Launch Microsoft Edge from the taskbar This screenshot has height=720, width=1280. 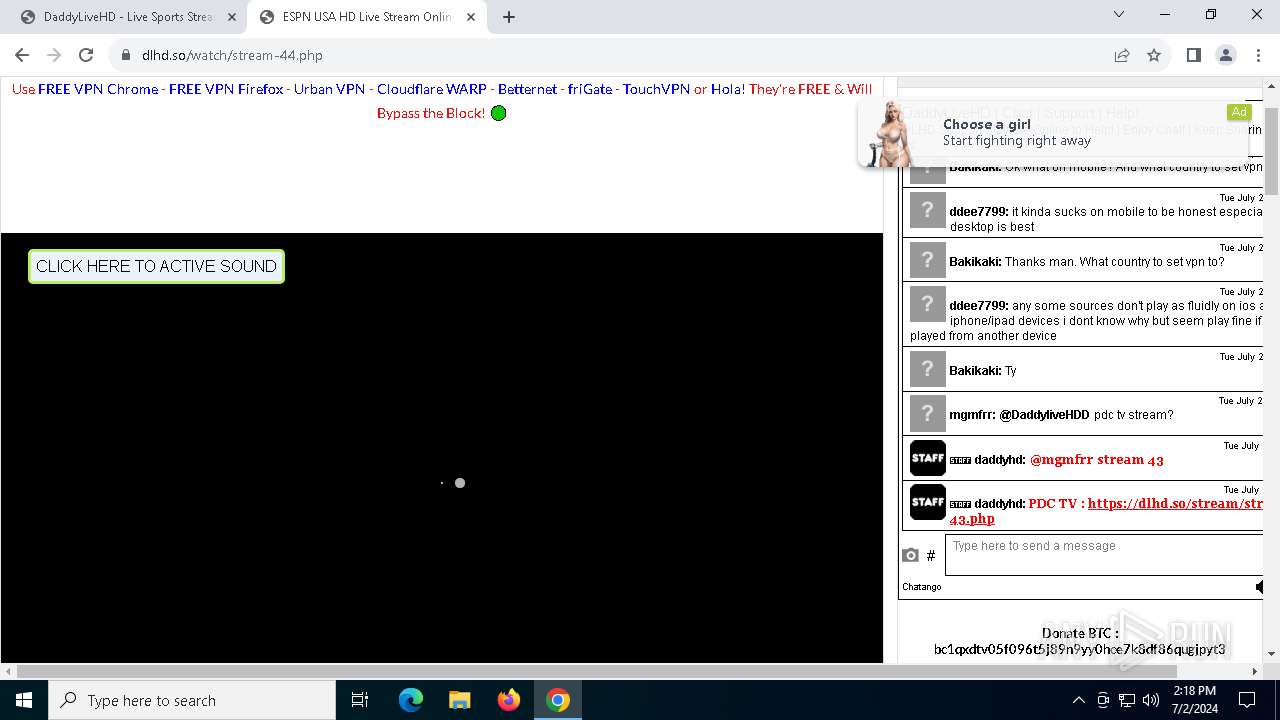[x=411, y=700]
